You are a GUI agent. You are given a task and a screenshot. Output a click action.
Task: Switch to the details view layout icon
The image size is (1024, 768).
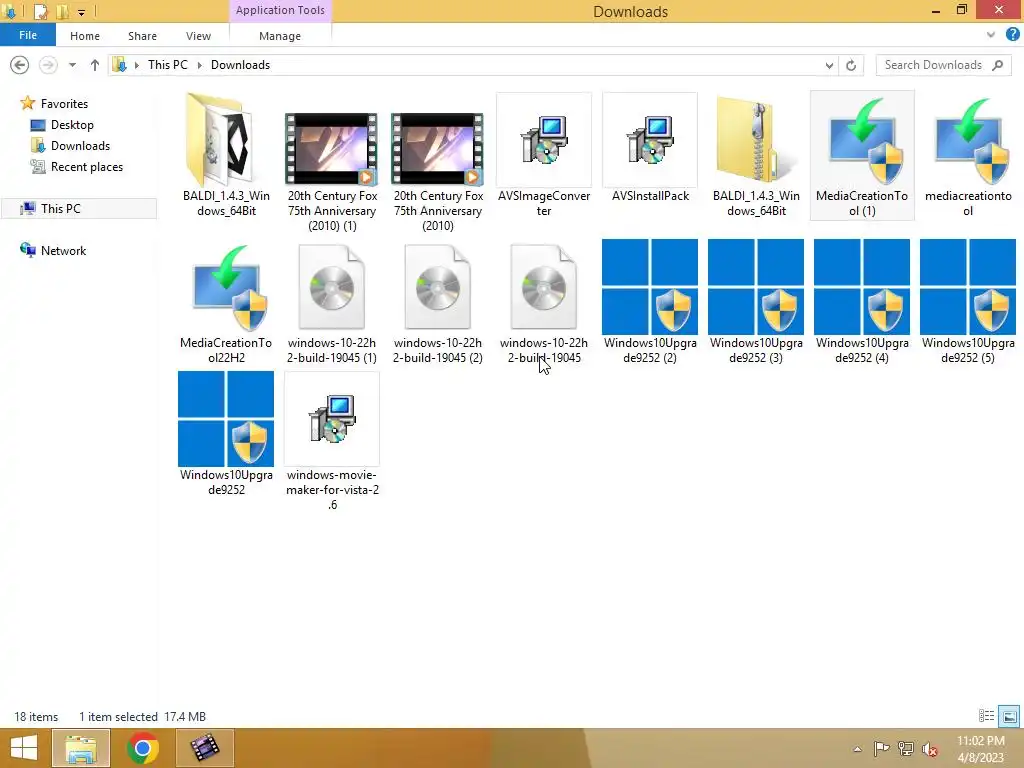pyautogui.click(x=987, y=716)
